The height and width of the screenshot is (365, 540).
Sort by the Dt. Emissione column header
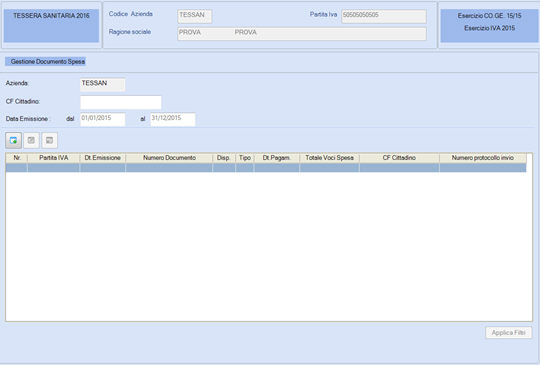click(103, 158)
